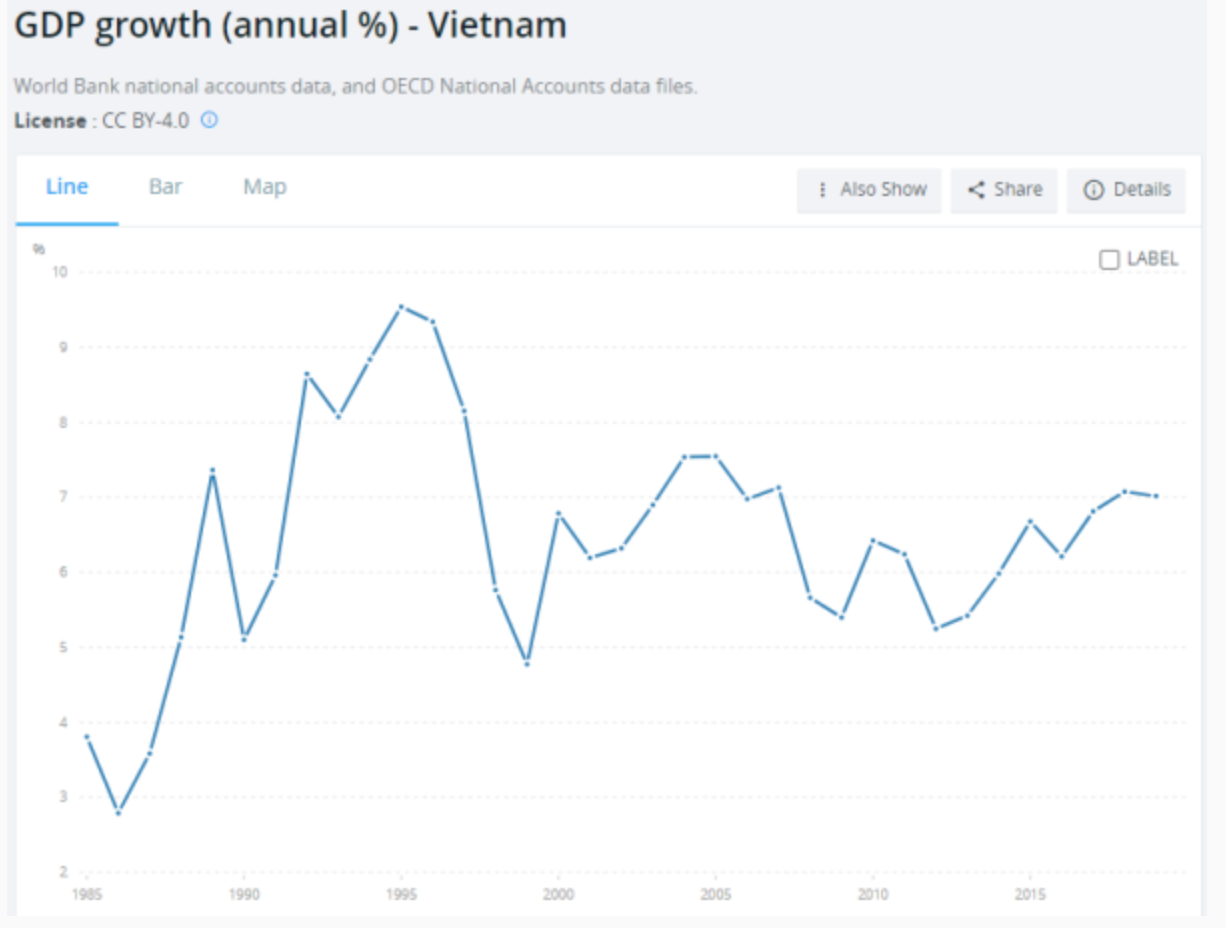Click the share icon in the toolbar

coord(977,190)
